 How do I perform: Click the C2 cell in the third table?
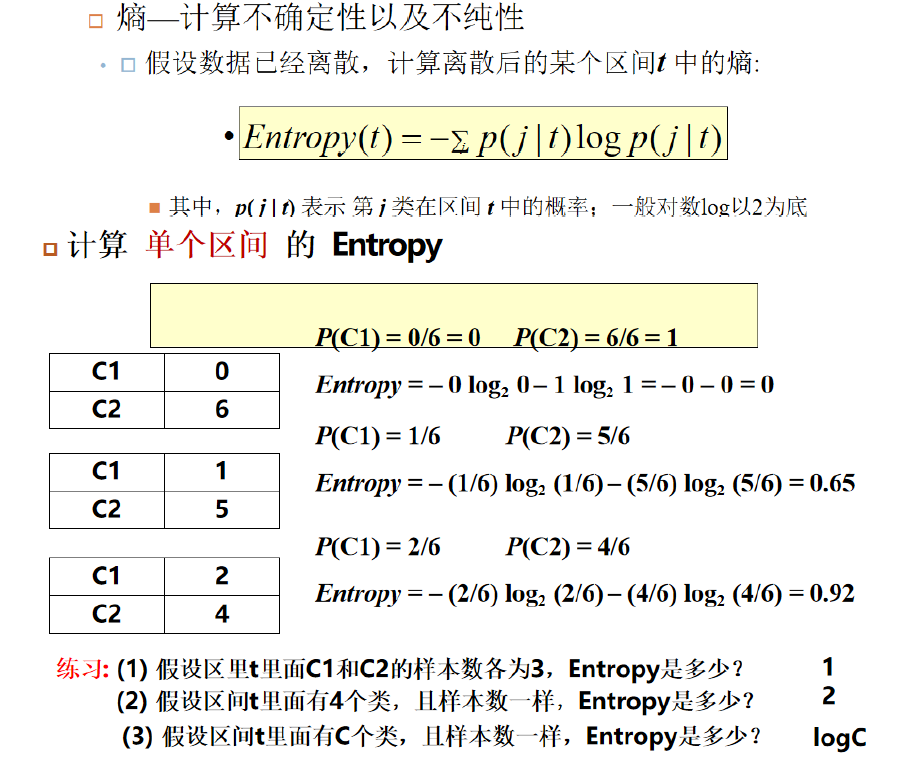pos(106,614)
